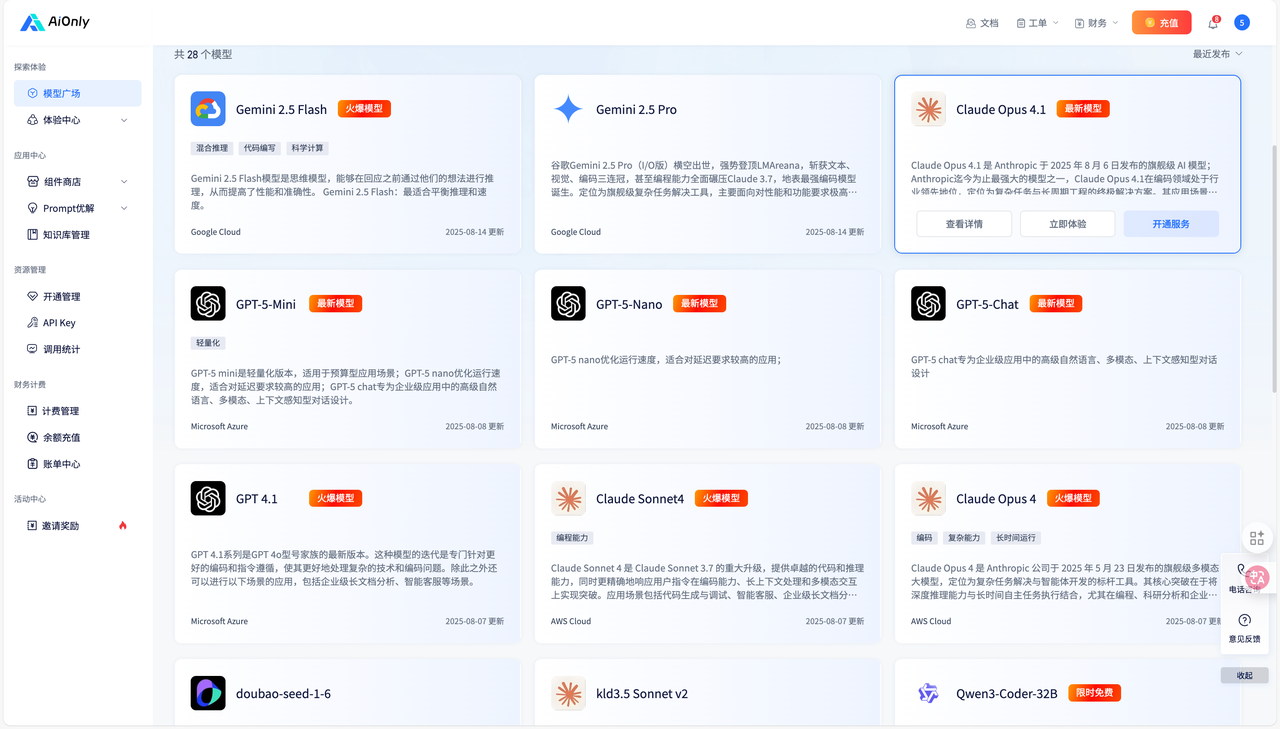Click the Gemini 2.5 Pro star logo

pos(568,109)
